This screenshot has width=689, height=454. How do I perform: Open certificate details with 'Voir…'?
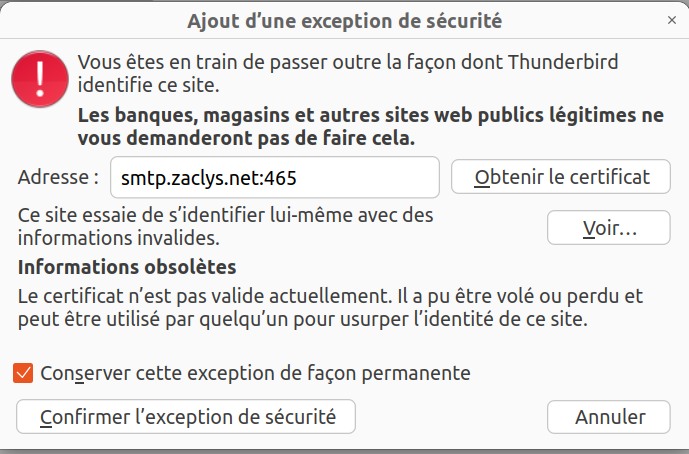coord(608,227)
